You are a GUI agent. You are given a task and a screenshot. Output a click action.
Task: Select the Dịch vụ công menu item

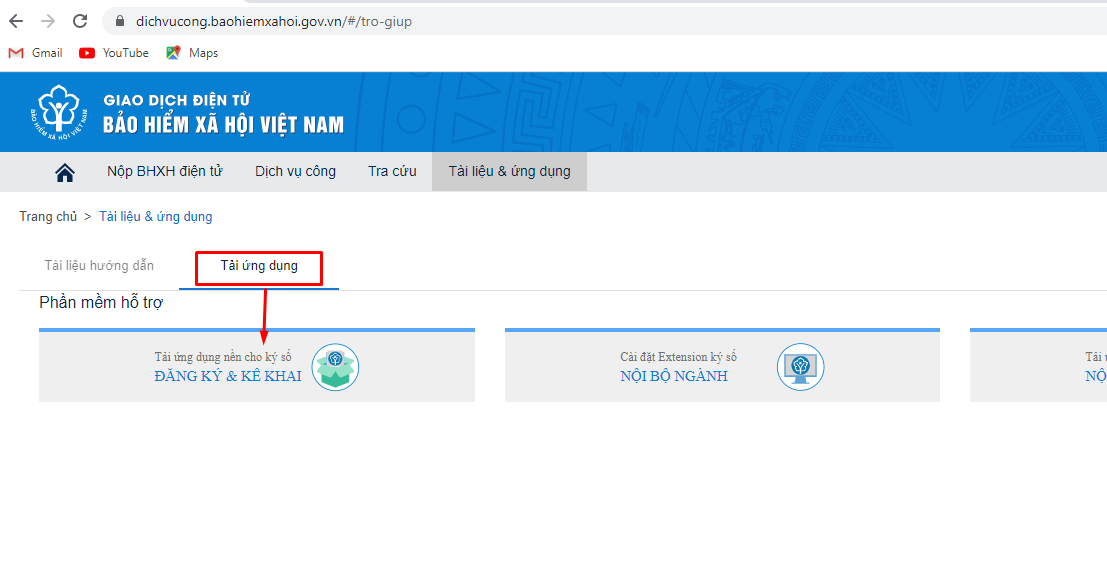(295, 171)
